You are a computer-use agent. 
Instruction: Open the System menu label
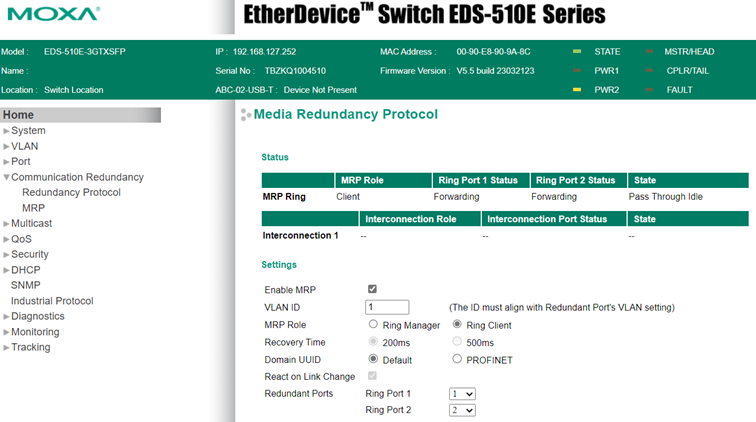tap(28, 131)
